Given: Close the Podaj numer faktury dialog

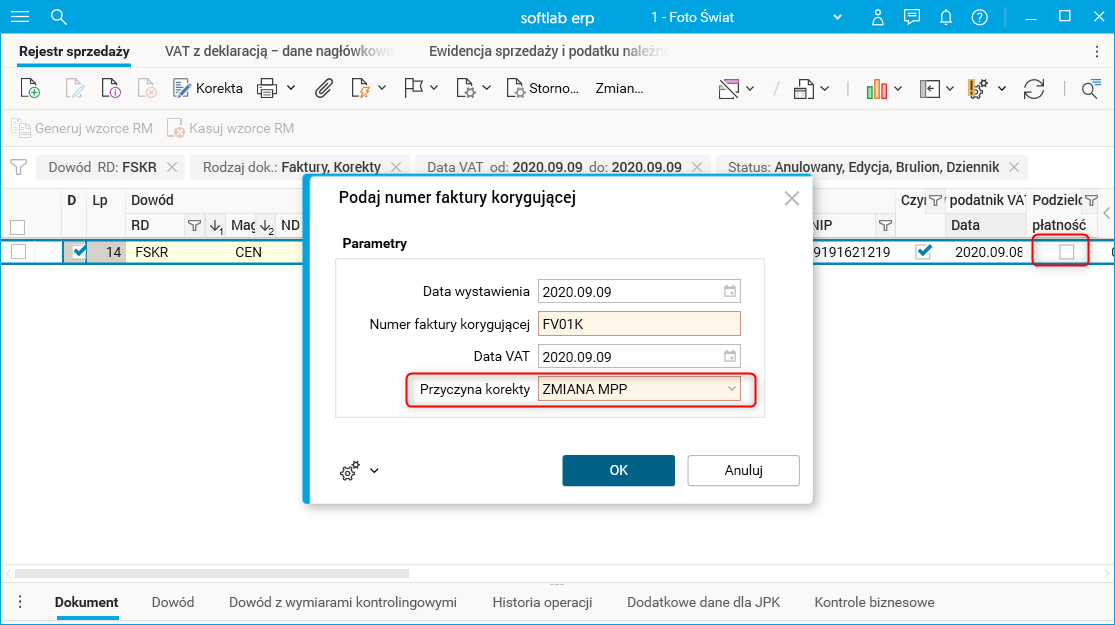Looking at the screenshot, I should point(791,198).
